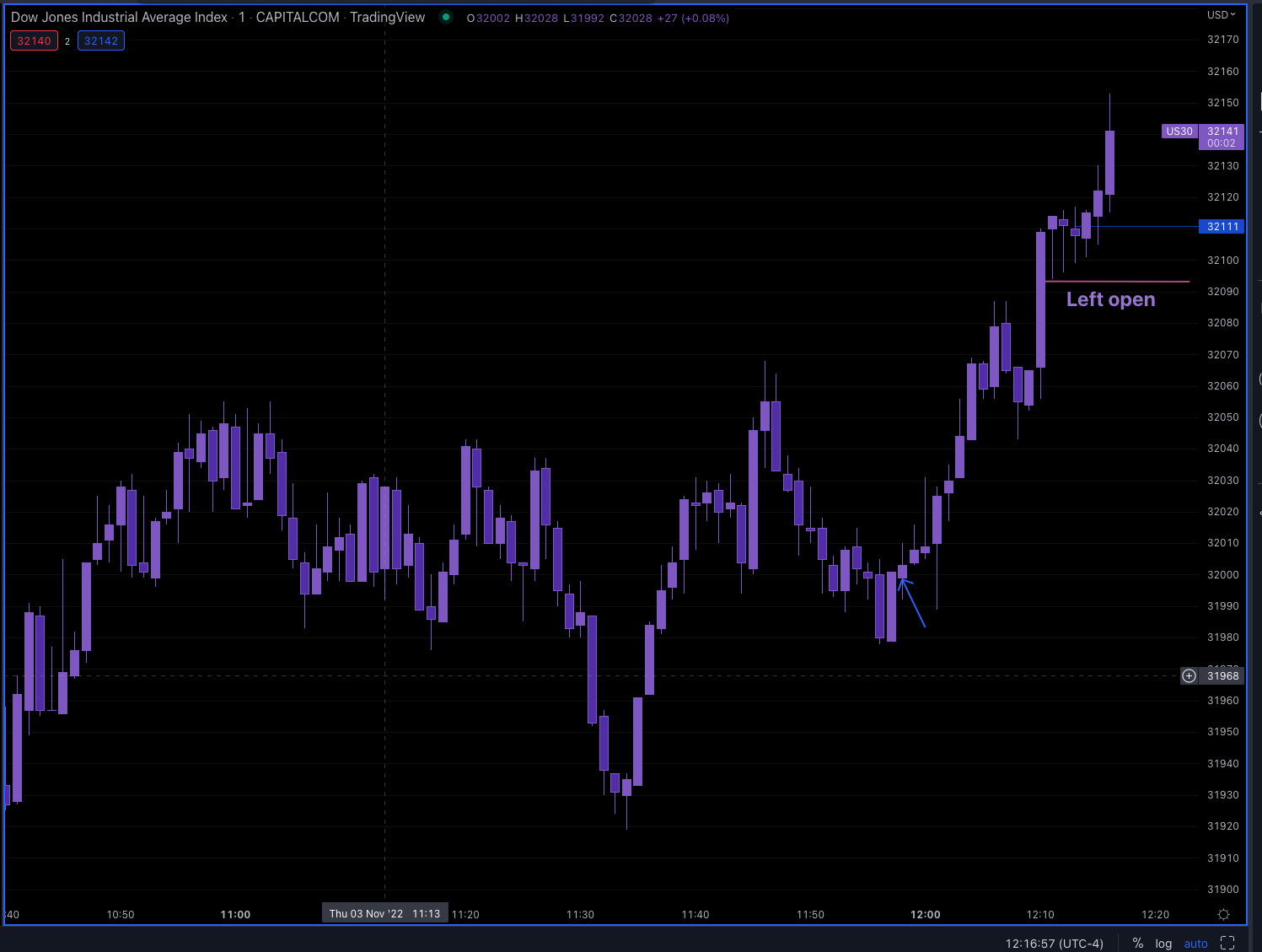Toggle percentage scale with the % control

pyautogui.click(x=1137, y=943)
